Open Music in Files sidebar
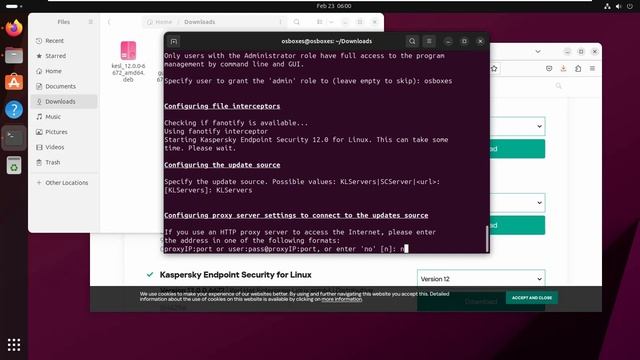The image size is (640, 360). (x=64, y=117)
